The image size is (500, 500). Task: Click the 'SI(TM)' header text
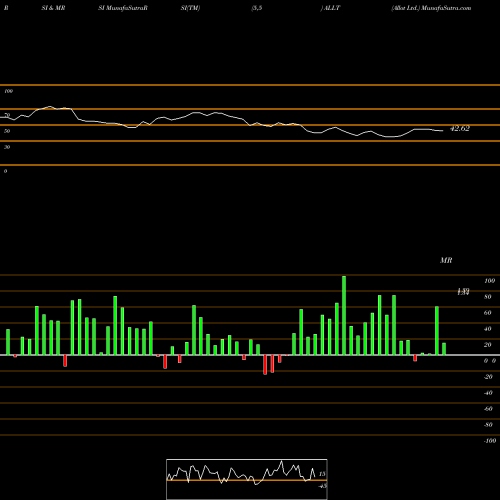190,8
